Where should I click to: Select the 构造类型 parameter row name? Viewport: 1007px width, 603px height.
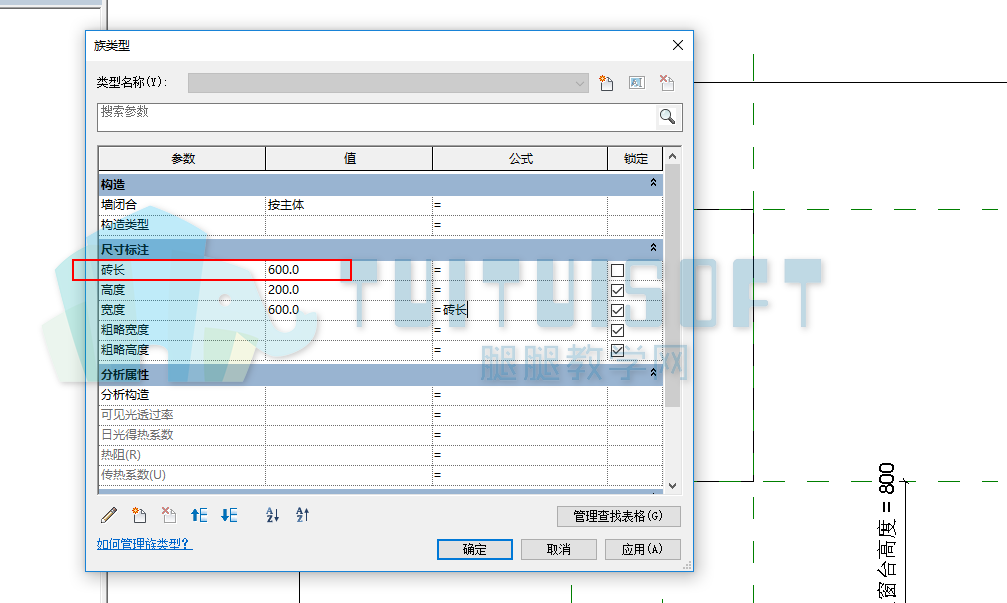pos(125,225)
